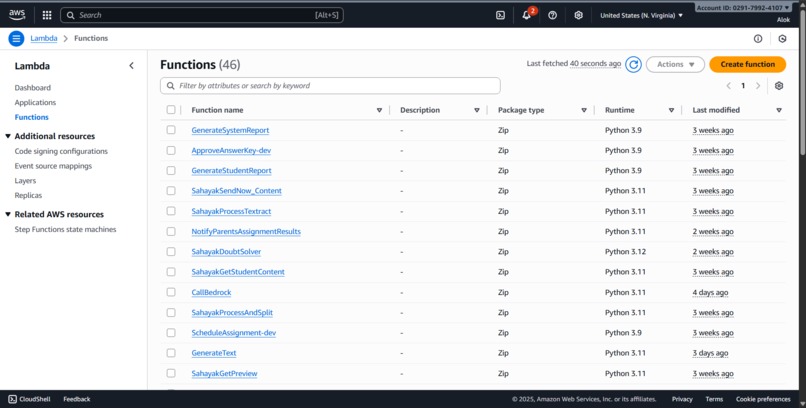Open the services grid menu
Image resolution: width=806 pixels, height=408 pixels.
[47, 15]
